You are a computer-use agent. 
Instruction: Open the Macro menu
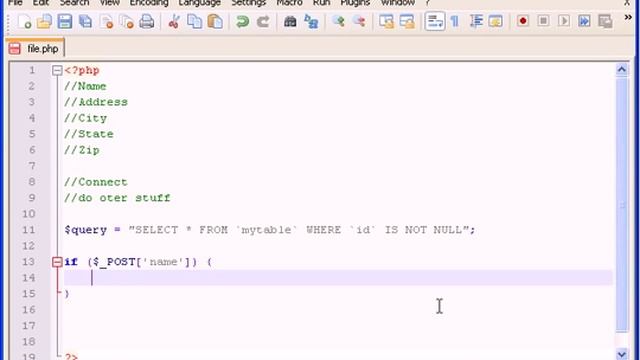coord(289,3)
